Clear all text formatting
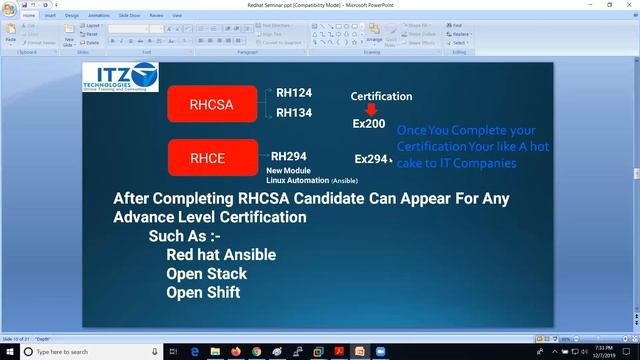Image resolution: width=640 pixels, height=360 pixels. coord(188,29)
